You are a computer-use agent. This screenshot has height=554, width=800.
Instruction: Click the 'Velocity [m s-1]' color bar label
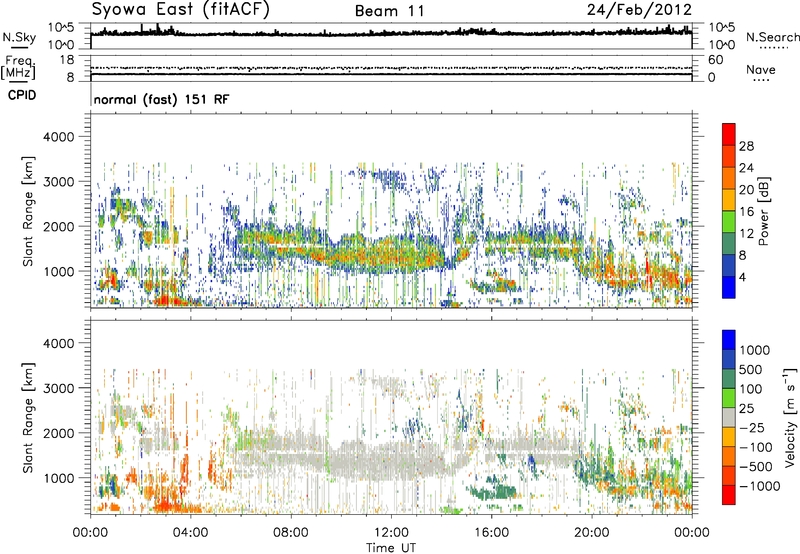coord(791,417)
